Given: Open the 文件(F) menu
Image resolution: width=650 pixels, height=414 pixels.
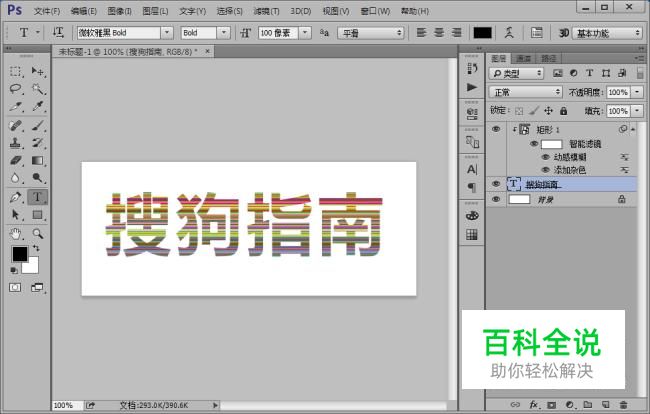Looking at the screenshot, I should (47, 11).
